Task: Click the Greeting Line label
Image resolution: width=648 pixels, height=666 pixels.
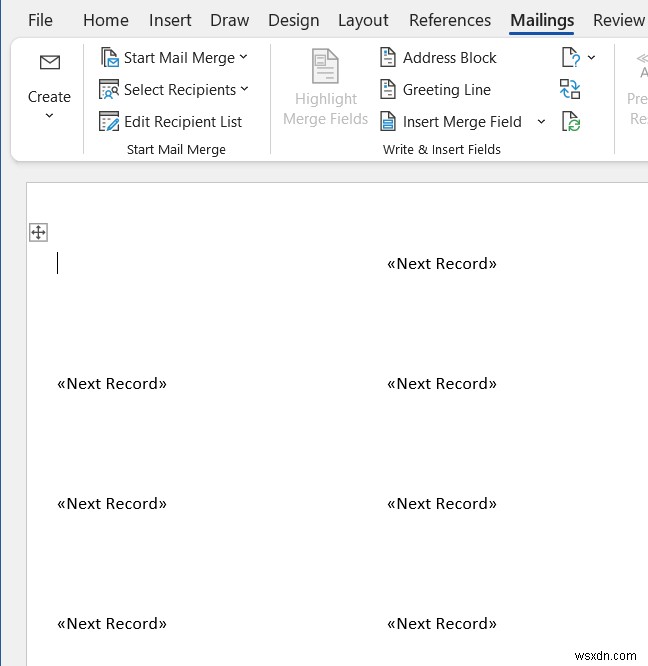Action: click(x=446, y=90)
